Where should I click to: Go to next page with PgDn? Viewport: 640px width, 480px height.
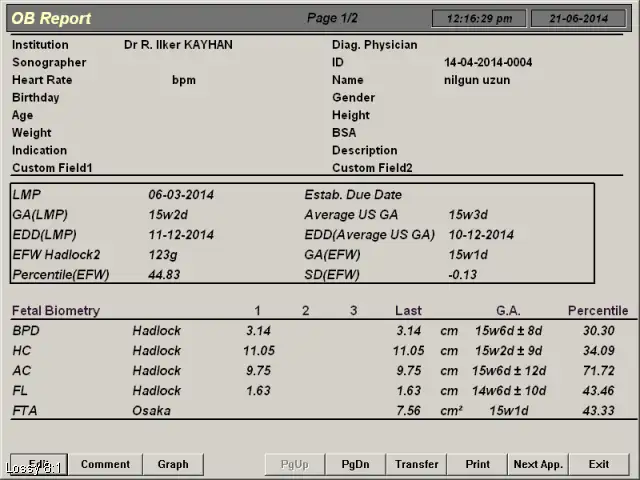point(355,464)
